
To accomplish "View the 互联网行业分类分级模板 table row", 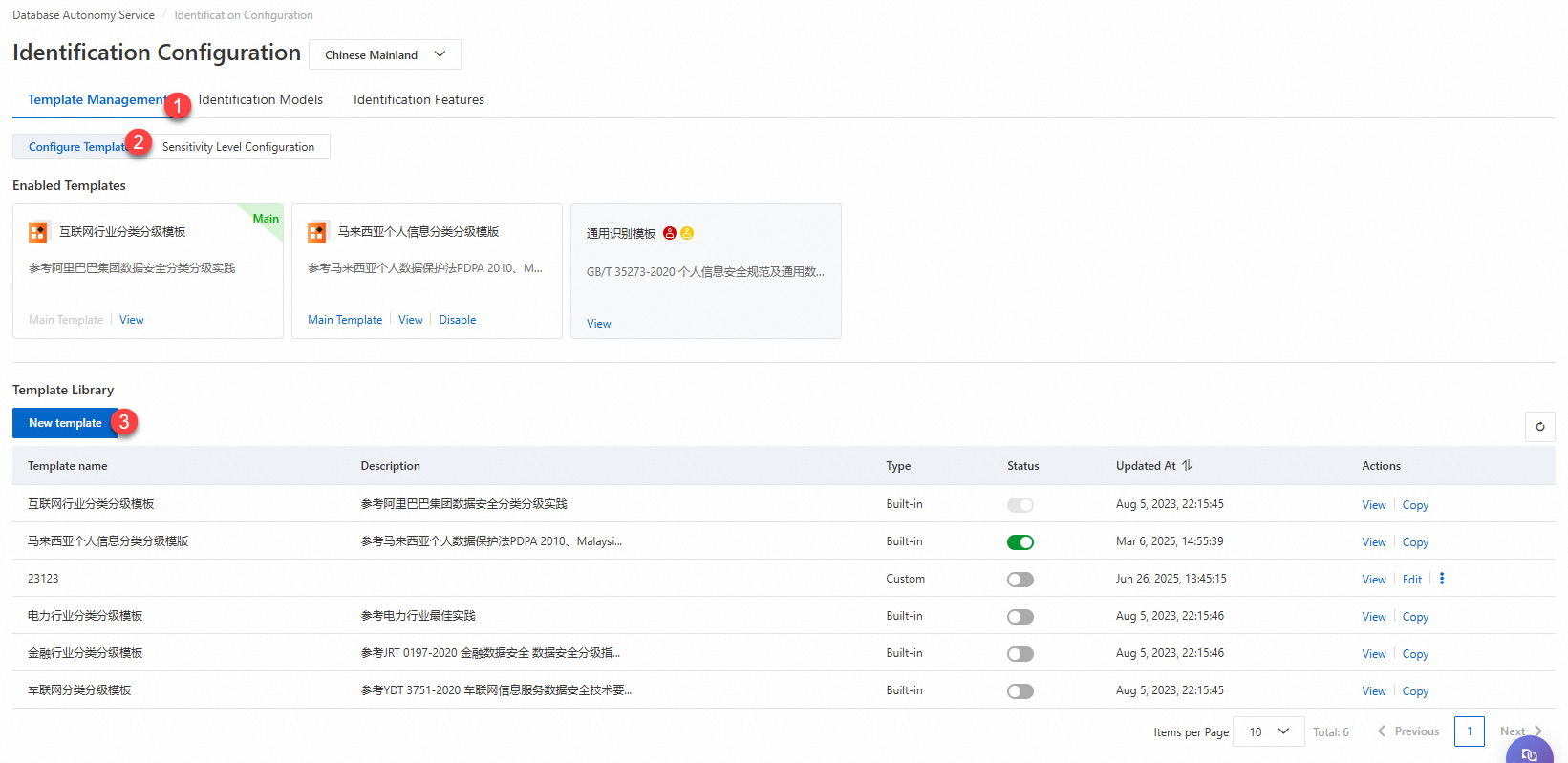I will pyautogui.click(x=1374, y=505).
